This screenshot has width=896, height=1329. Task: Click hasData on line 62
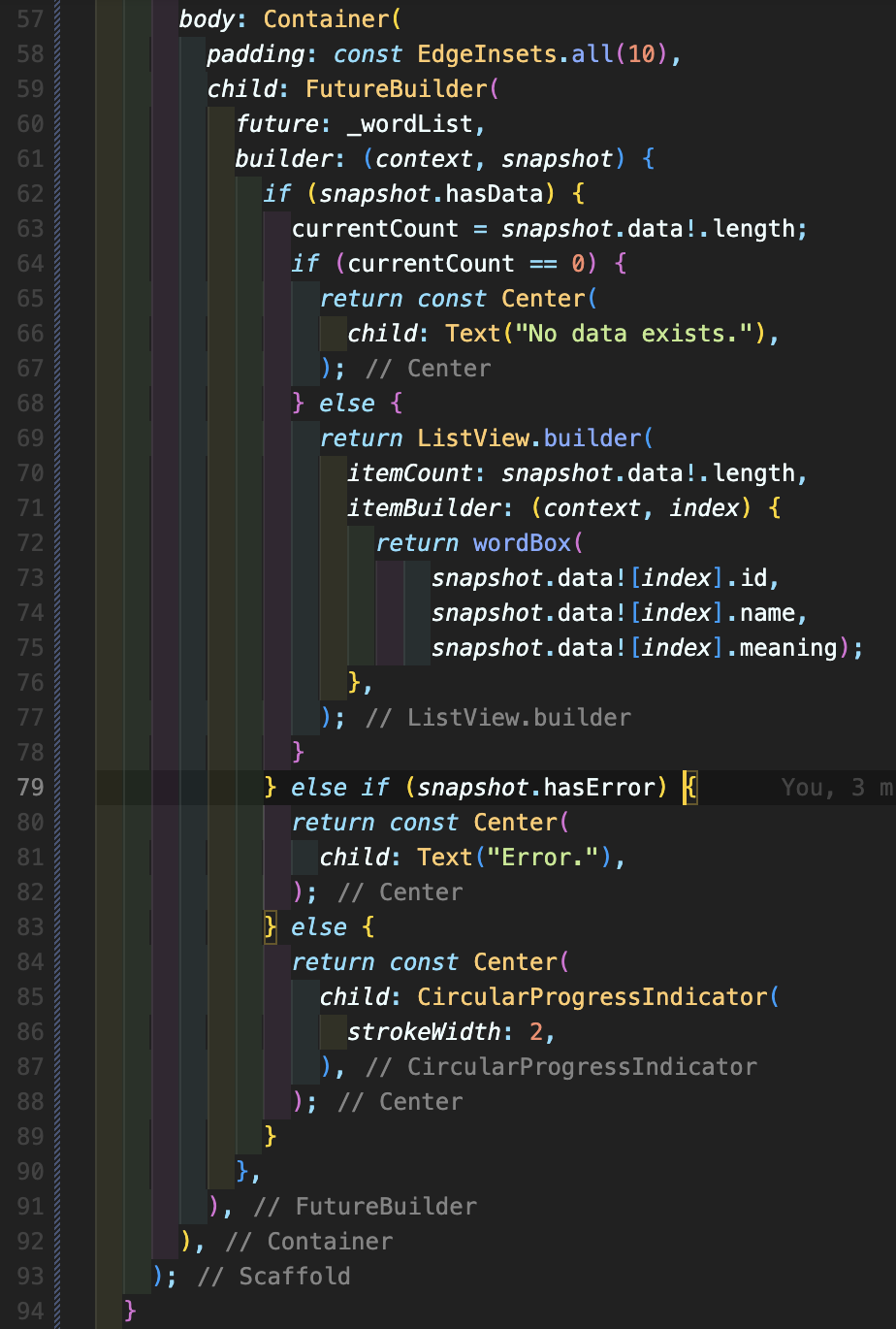[494, 193]
